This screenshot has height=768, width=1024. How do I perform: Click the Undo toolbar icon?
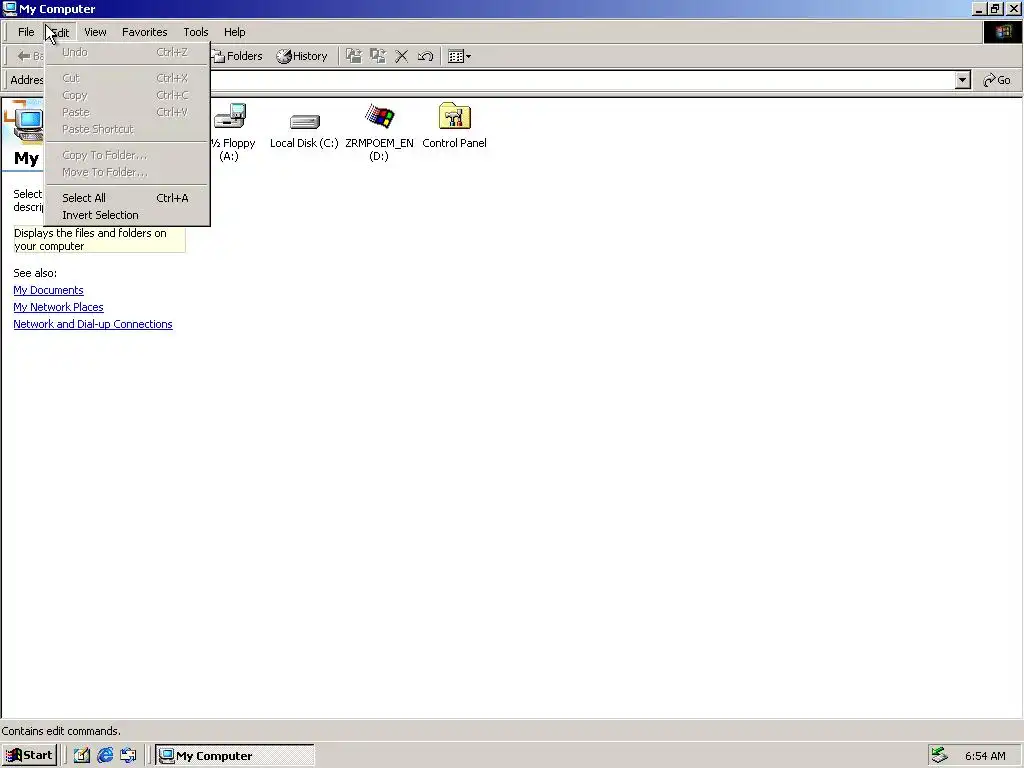pos(425,56)
